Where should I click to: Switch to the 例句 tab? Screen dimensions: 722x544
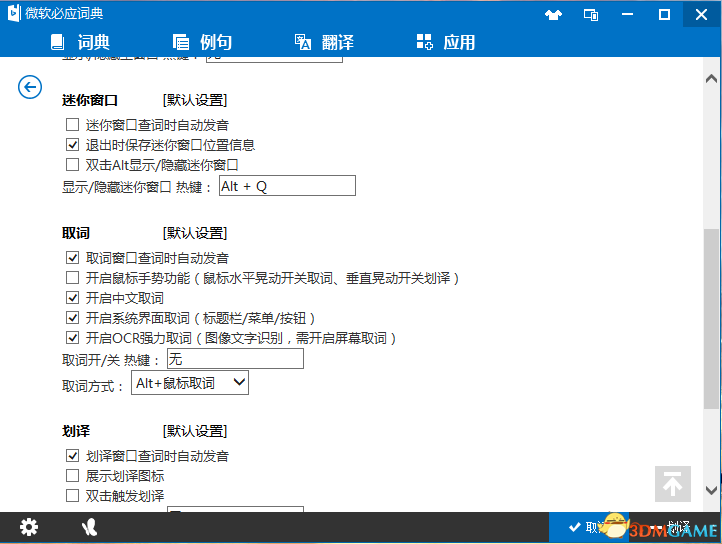click(x=202, y=42)
